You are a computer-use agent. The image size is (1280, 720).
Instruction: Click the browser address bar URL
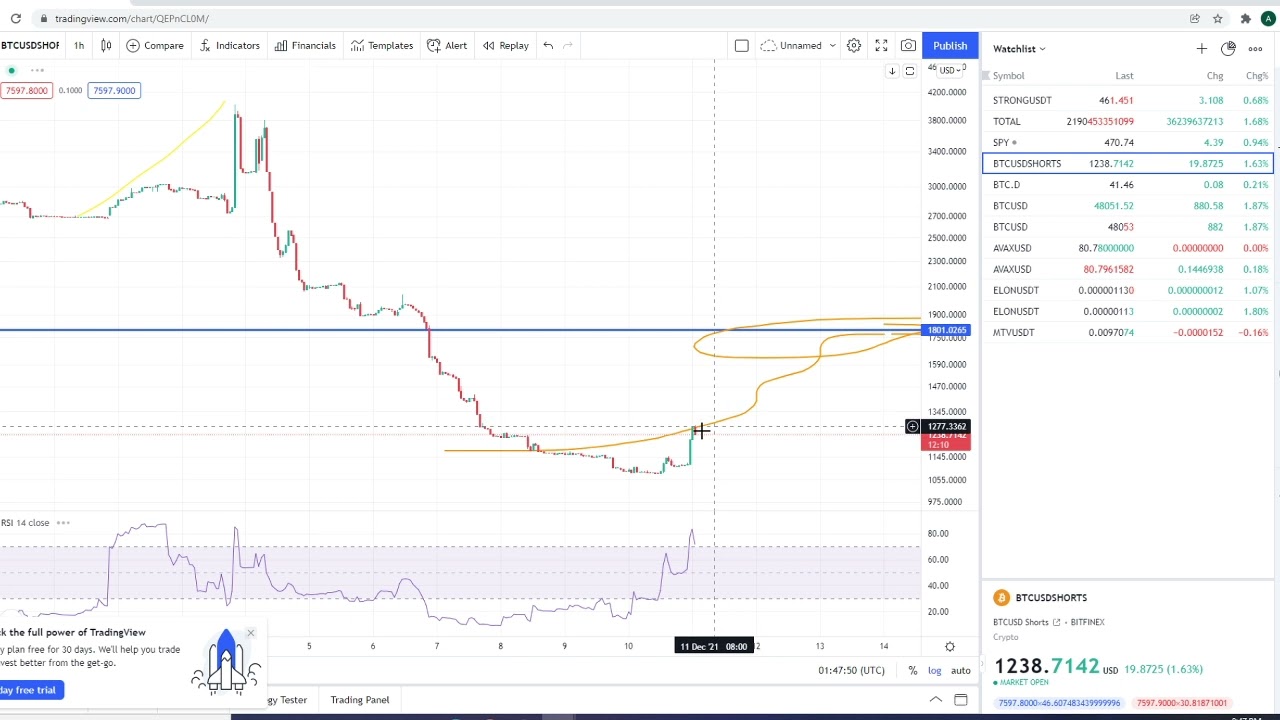tap(132, 18)
